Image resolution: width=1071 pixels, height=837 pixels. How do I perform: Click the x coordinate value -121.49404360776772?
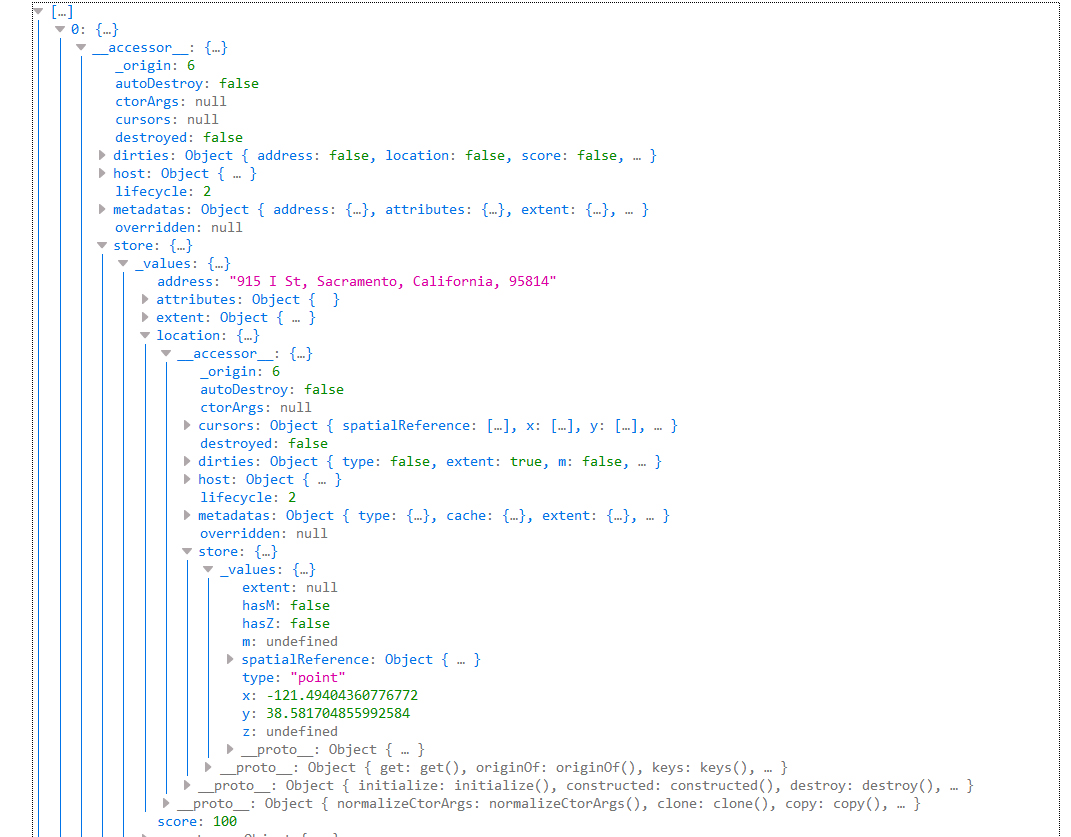[x=342, y=695]
